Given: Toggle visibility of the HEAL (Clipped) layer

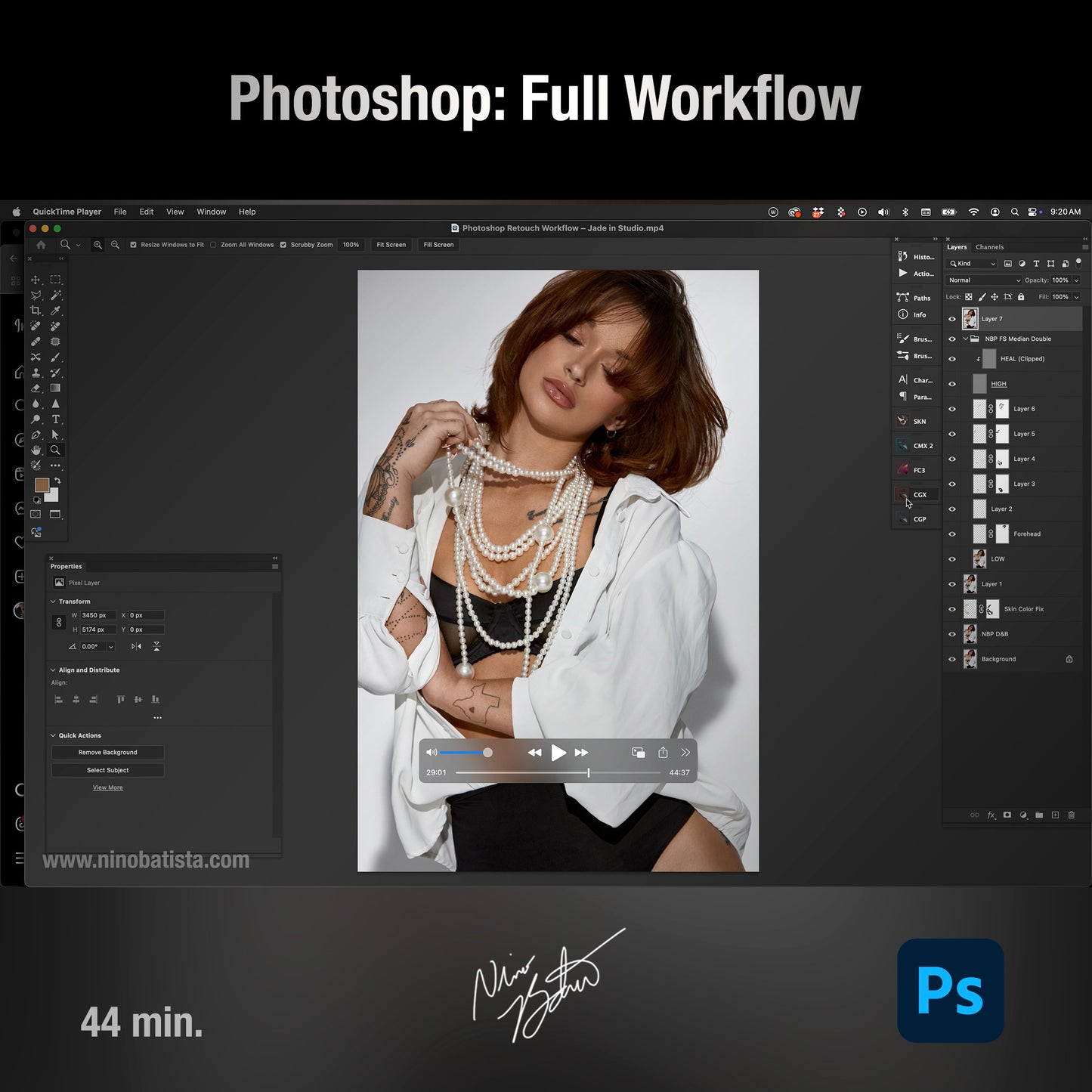Looking at the screenshot, I should (x=953, y=358).
